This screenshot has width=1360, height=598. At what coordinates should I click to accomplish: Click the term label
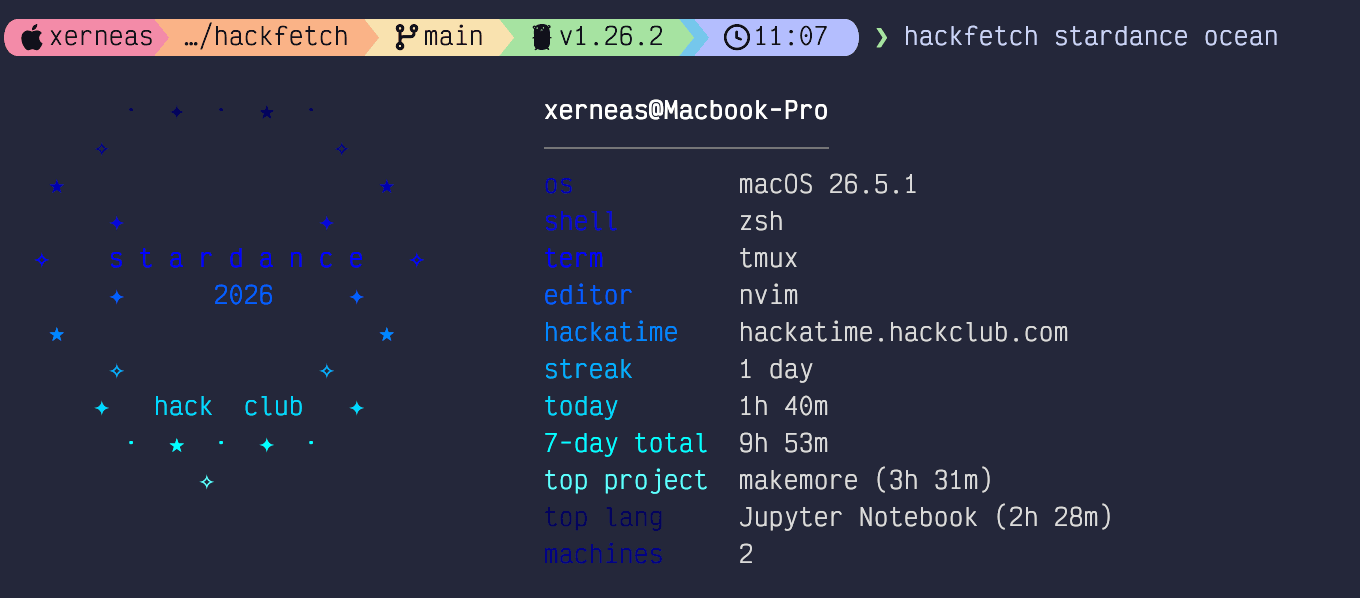tap(574, 259)
